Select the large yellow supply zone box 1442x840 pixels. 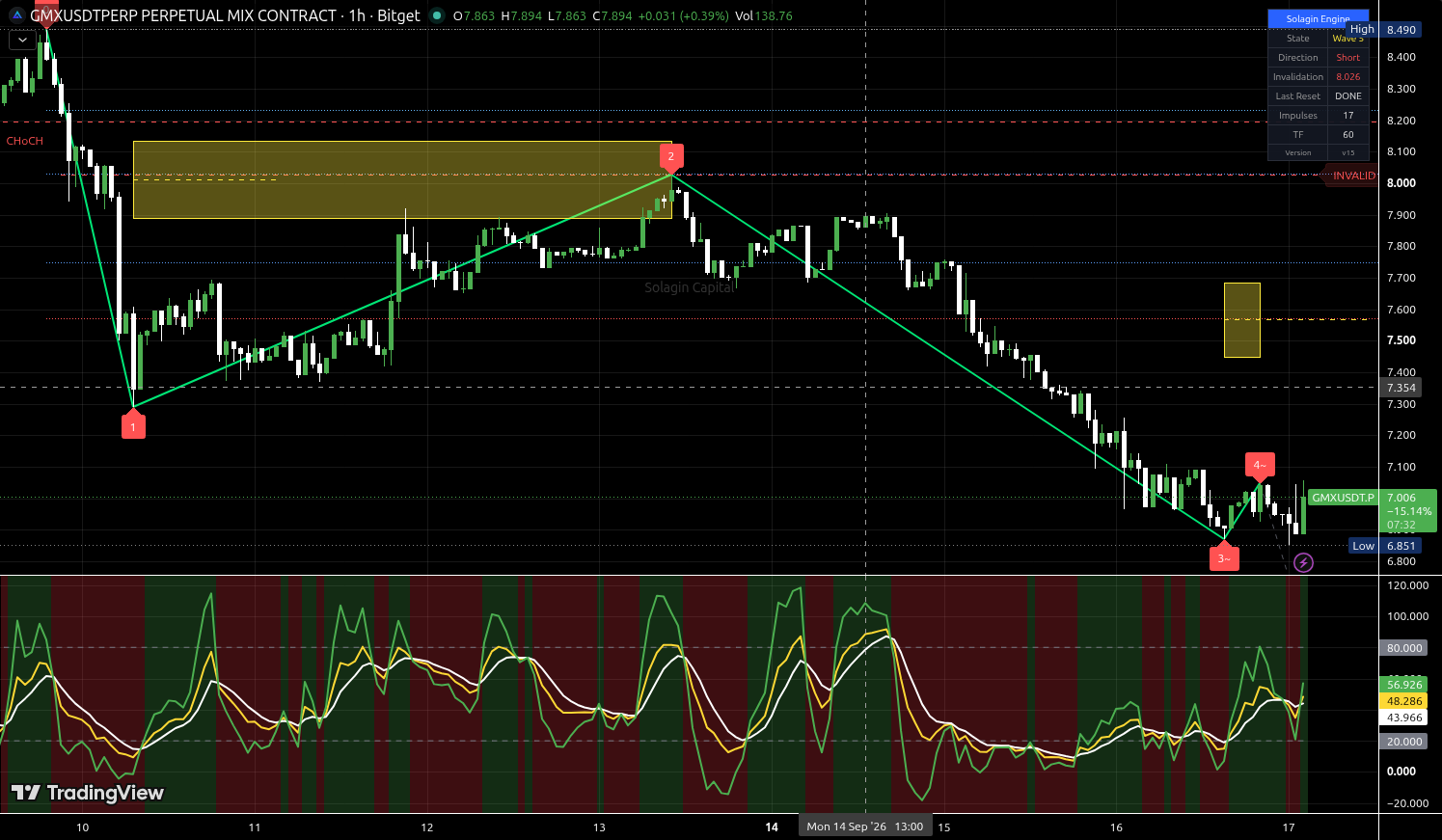[x=402, y=180]
